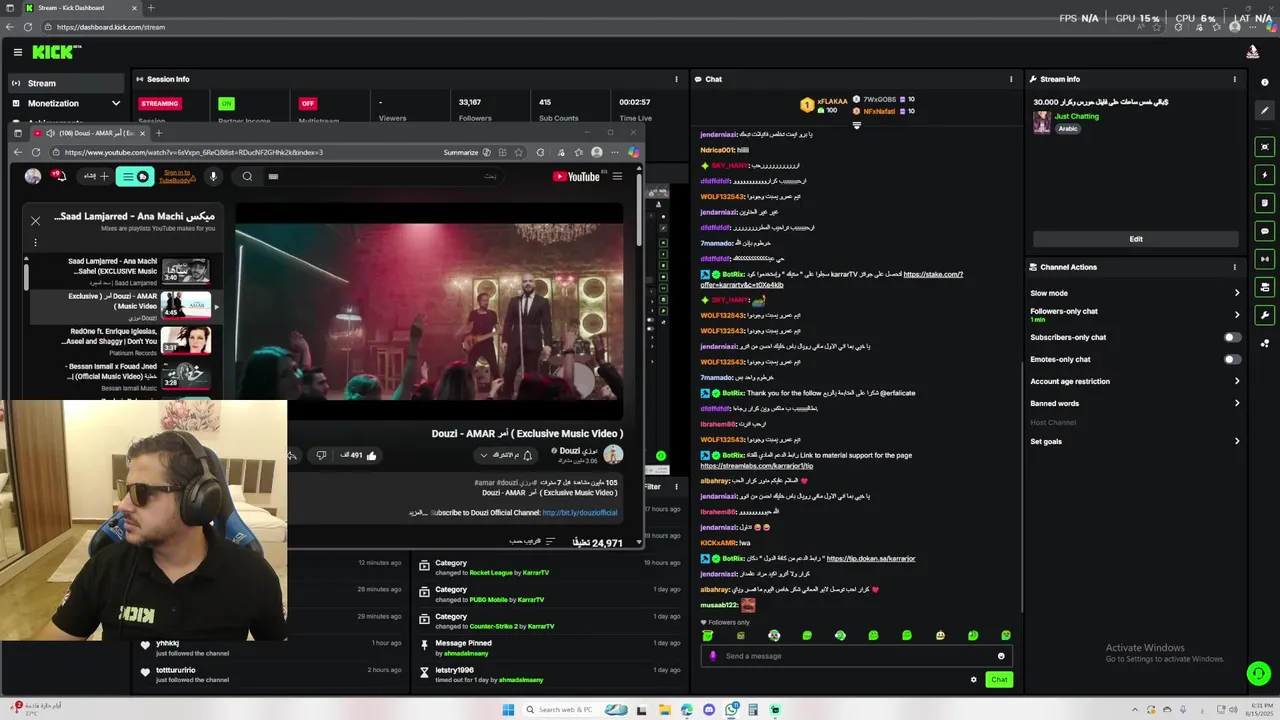Dislike the Douzi AMAR video
The height and width of the screenshot is (720, 1280).
[x=321, y=455]
